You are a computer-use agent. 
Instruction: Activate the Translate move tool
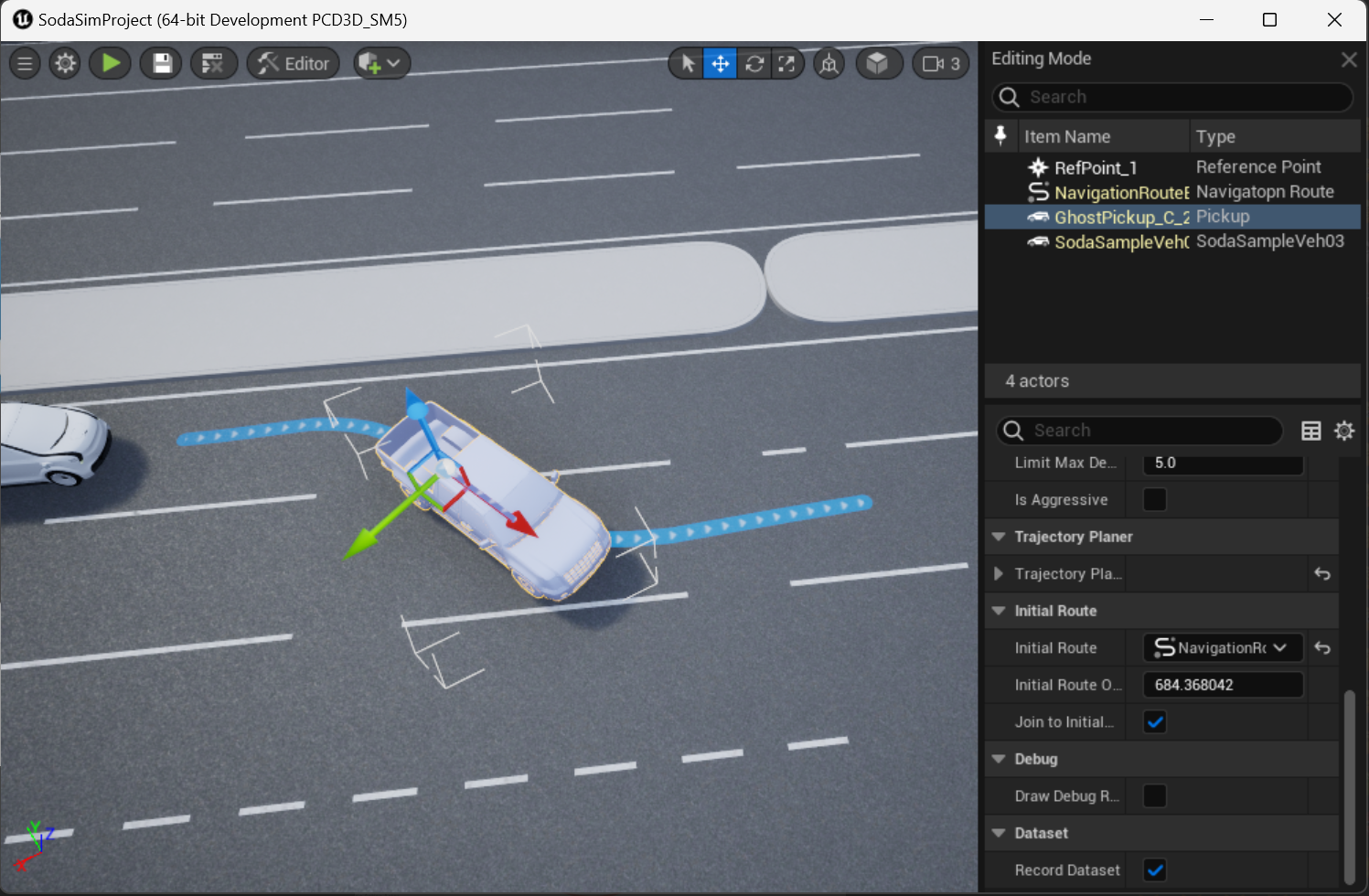point(720,63)
